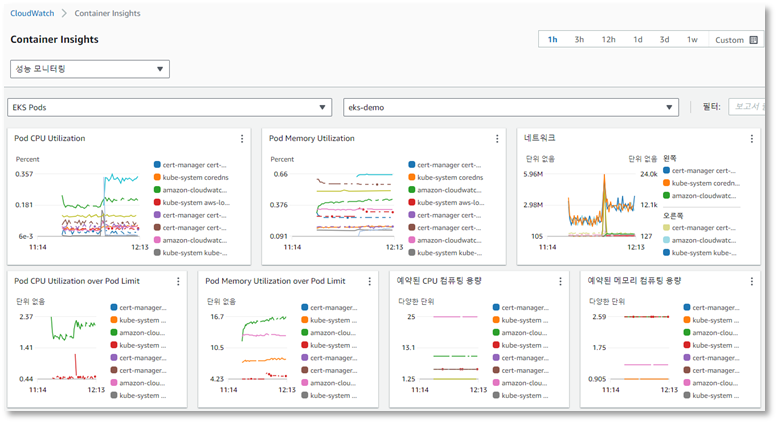The image size is (778, 424).
Task: Toggle brown cert-manager swatch in 예약된 CPU legend
Action: pos(496,370)
